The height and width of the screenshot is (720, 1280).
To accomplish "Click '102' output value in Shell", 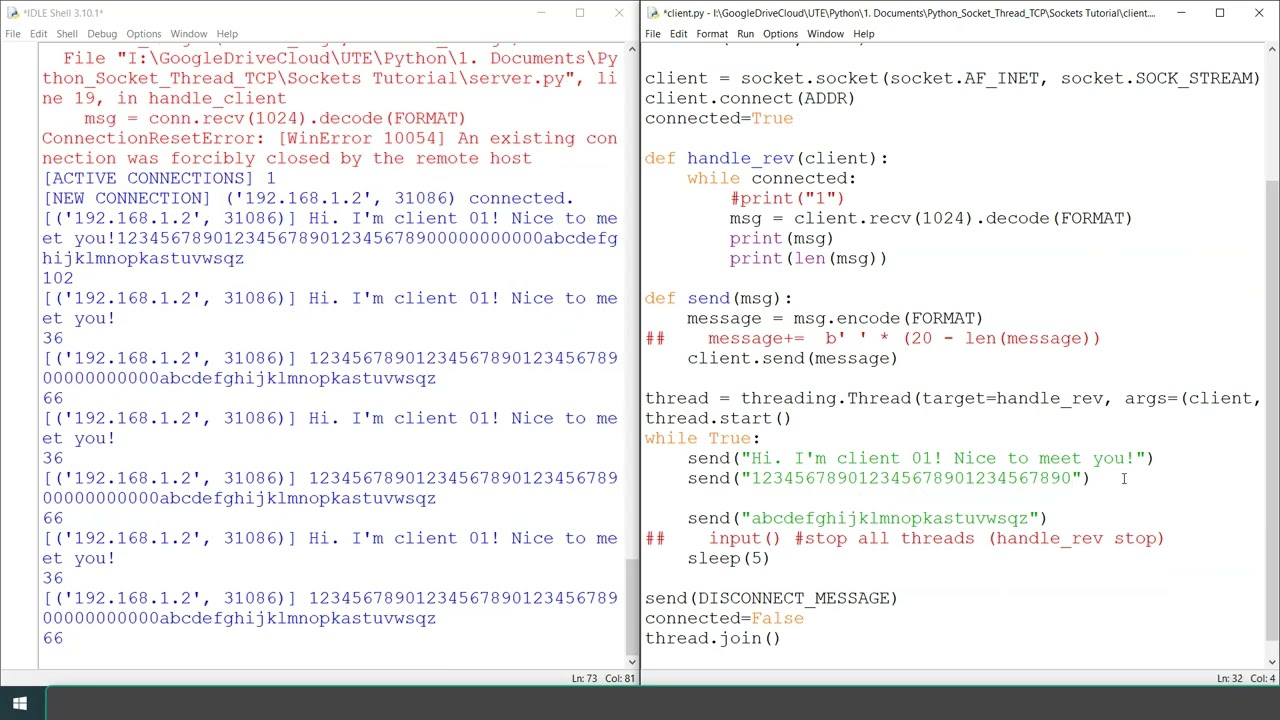I will 58,278.
